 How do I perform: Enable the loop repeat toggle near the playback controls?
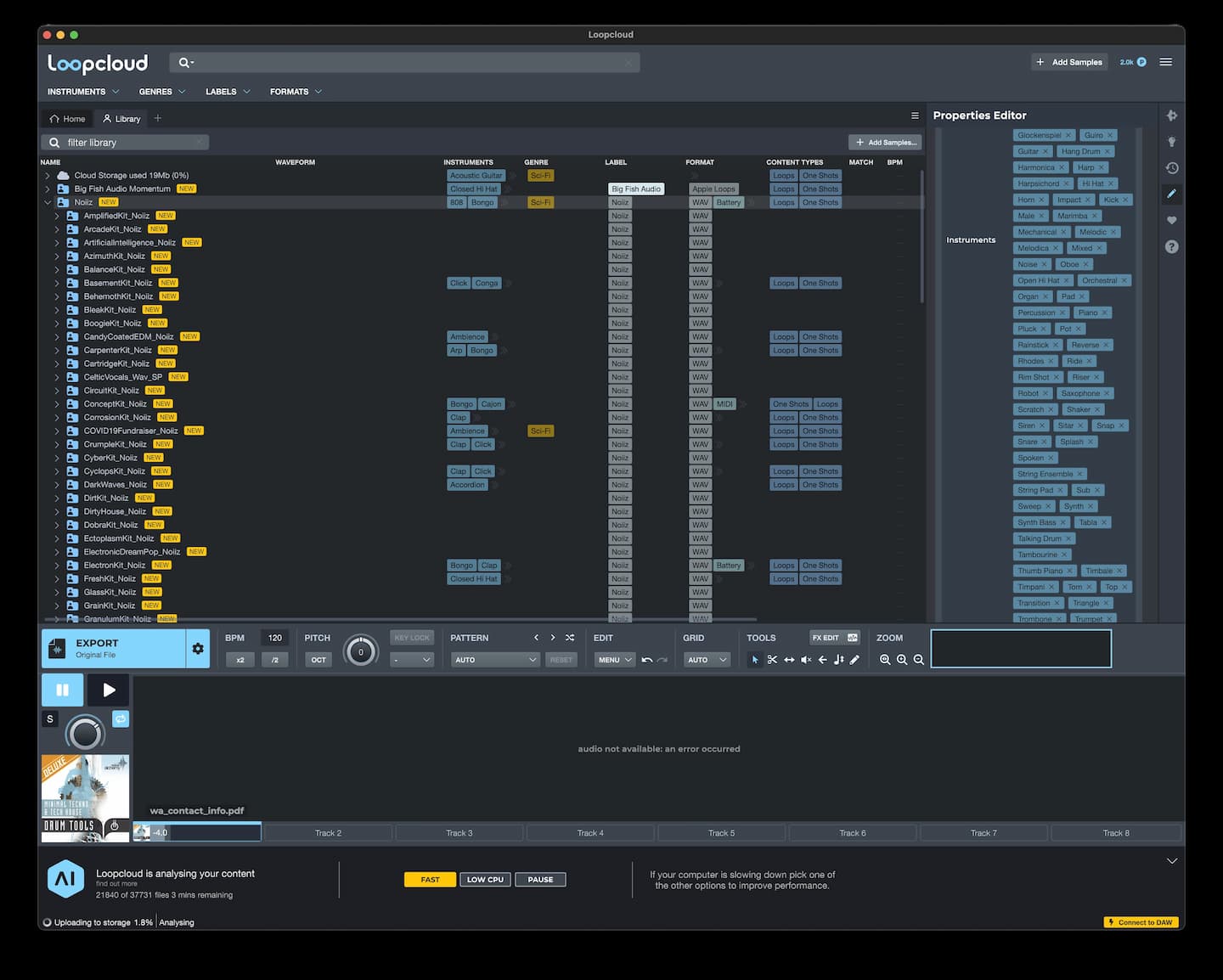pyautogui.click(x=121, y=718)
